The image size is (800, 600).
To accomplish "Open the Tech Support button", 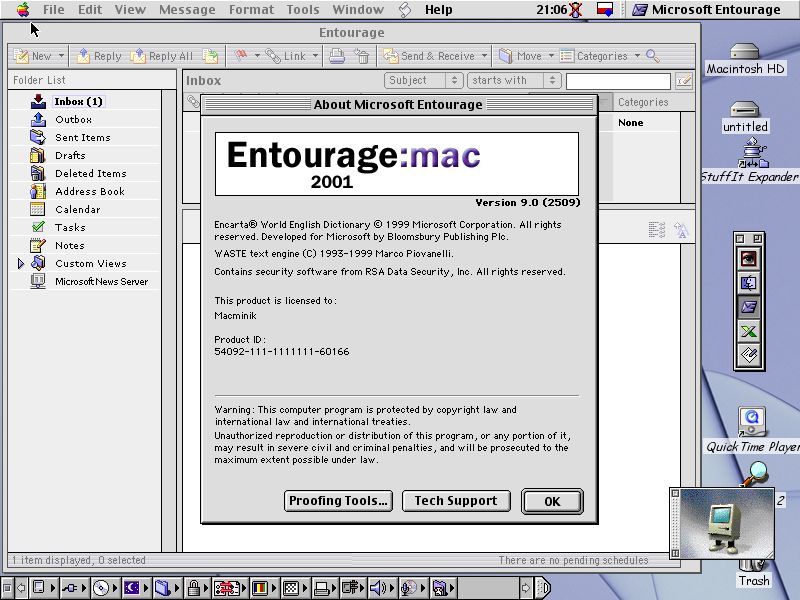I will click(456, 501).
